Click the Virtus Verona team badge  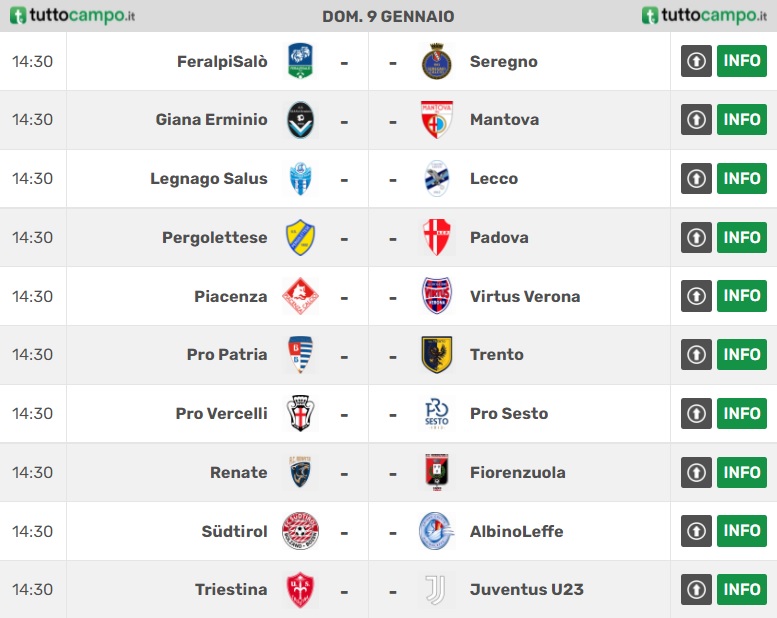point(437,296)
